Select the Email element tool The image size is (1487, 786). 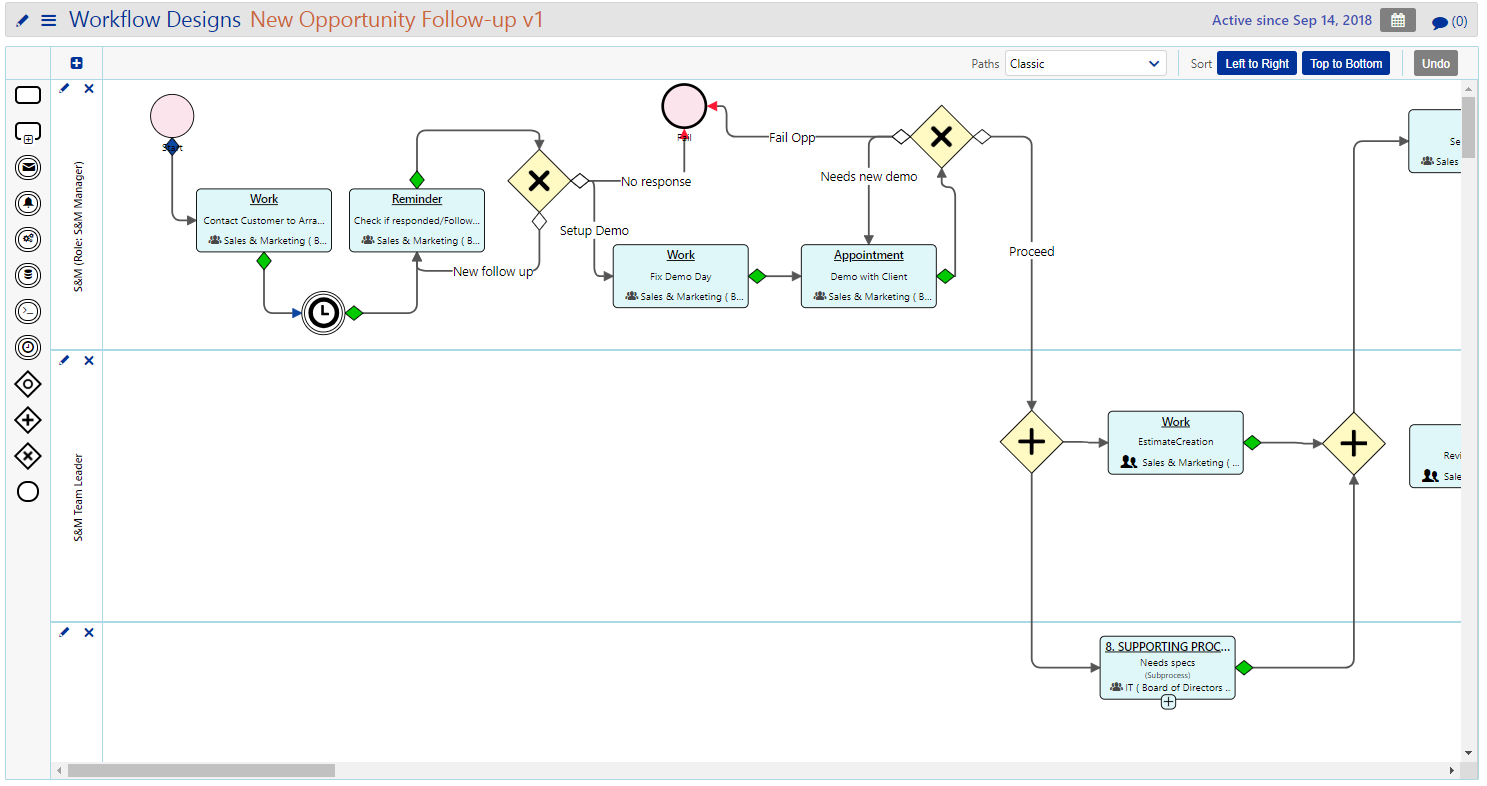tap(27, 167)
